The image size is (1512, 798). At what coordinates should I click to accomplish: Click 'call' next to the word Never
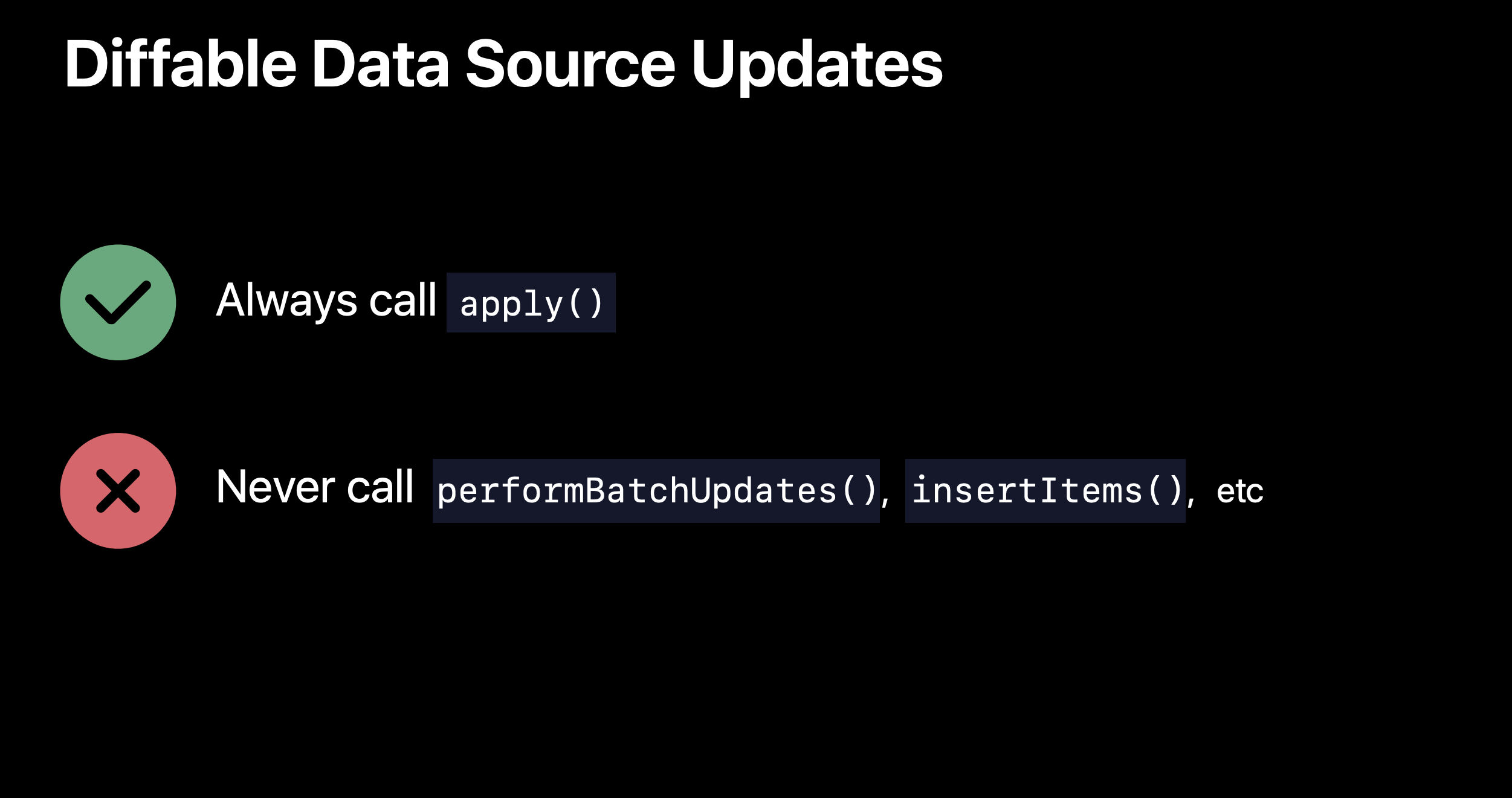[380, 486]
